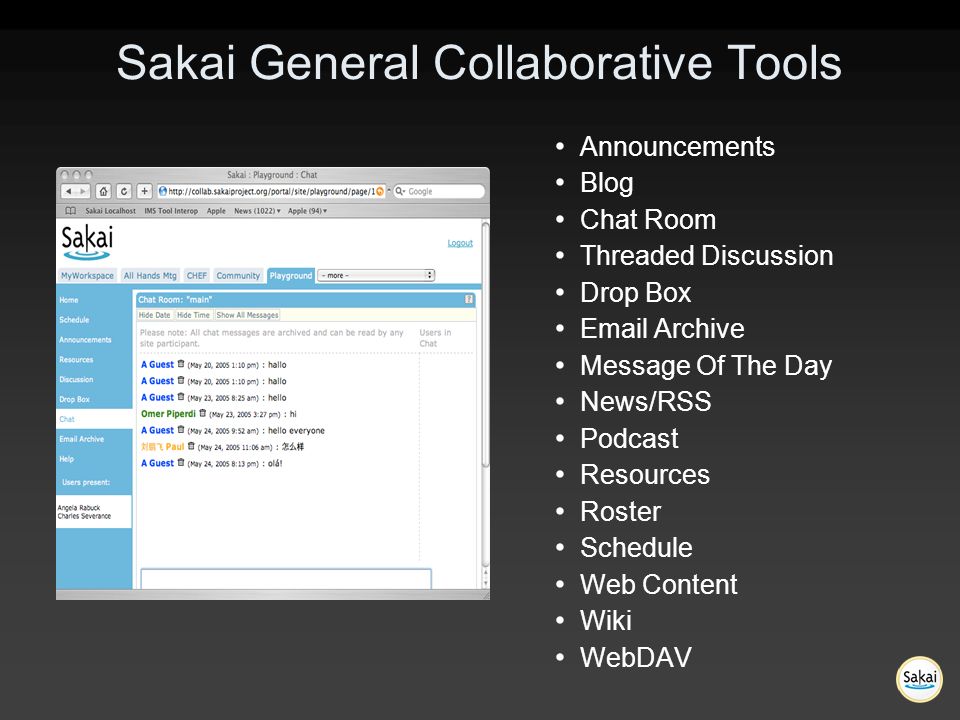This screenshot has width=960, height=720.
Task: Click the Omer Piperdi username
Action: click(x=168, y=414)
